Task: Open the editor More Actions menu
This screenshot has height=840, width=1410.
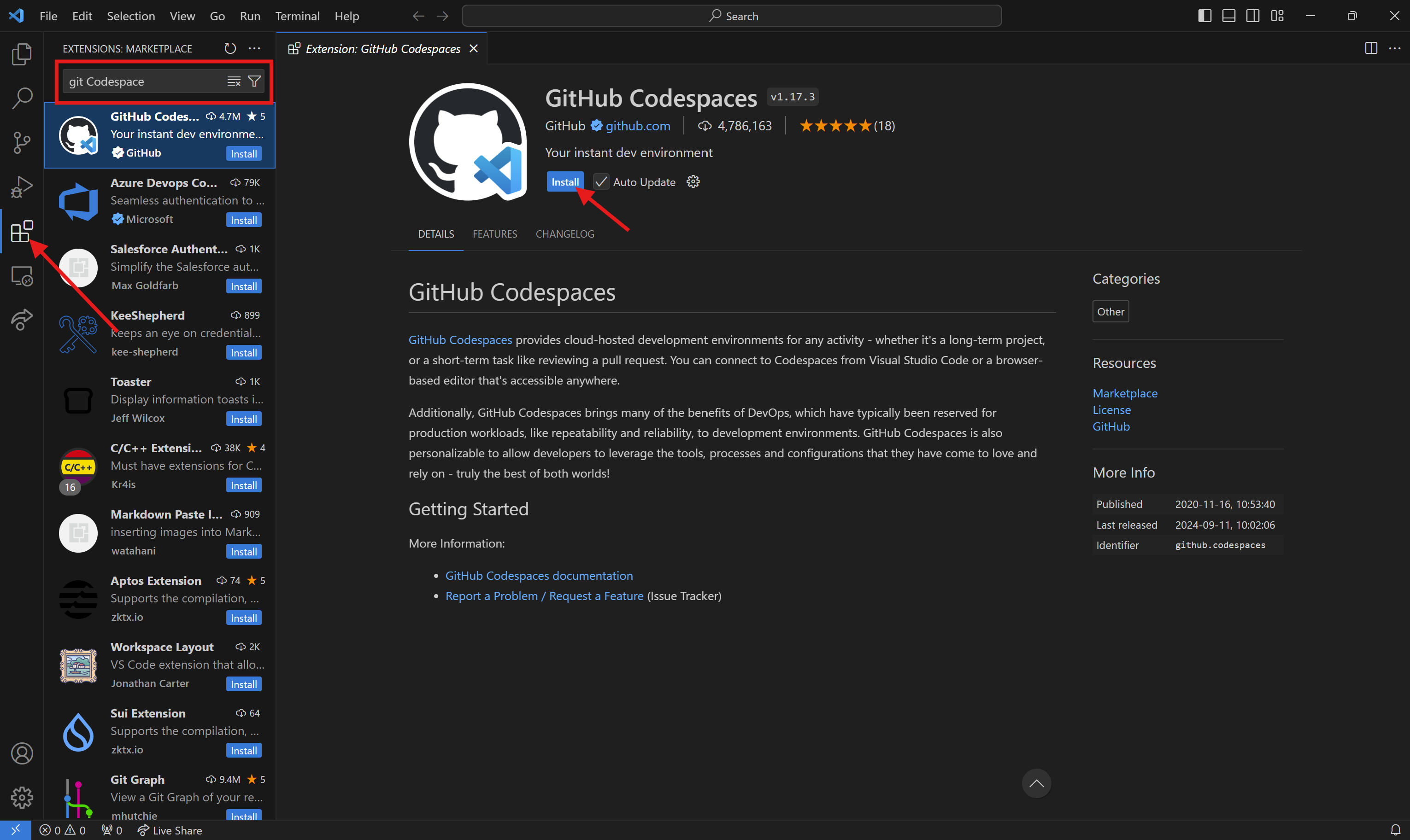Action: 1395,49
